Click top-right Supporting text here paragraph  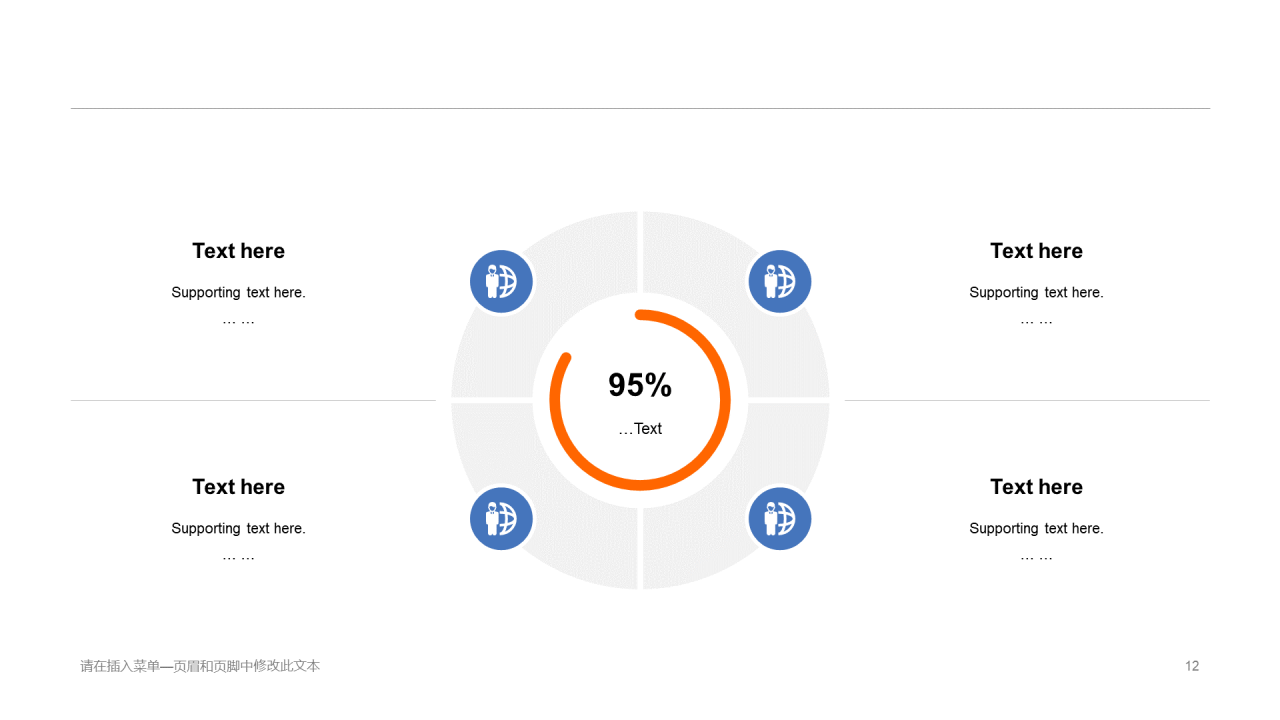point(1036,293)
